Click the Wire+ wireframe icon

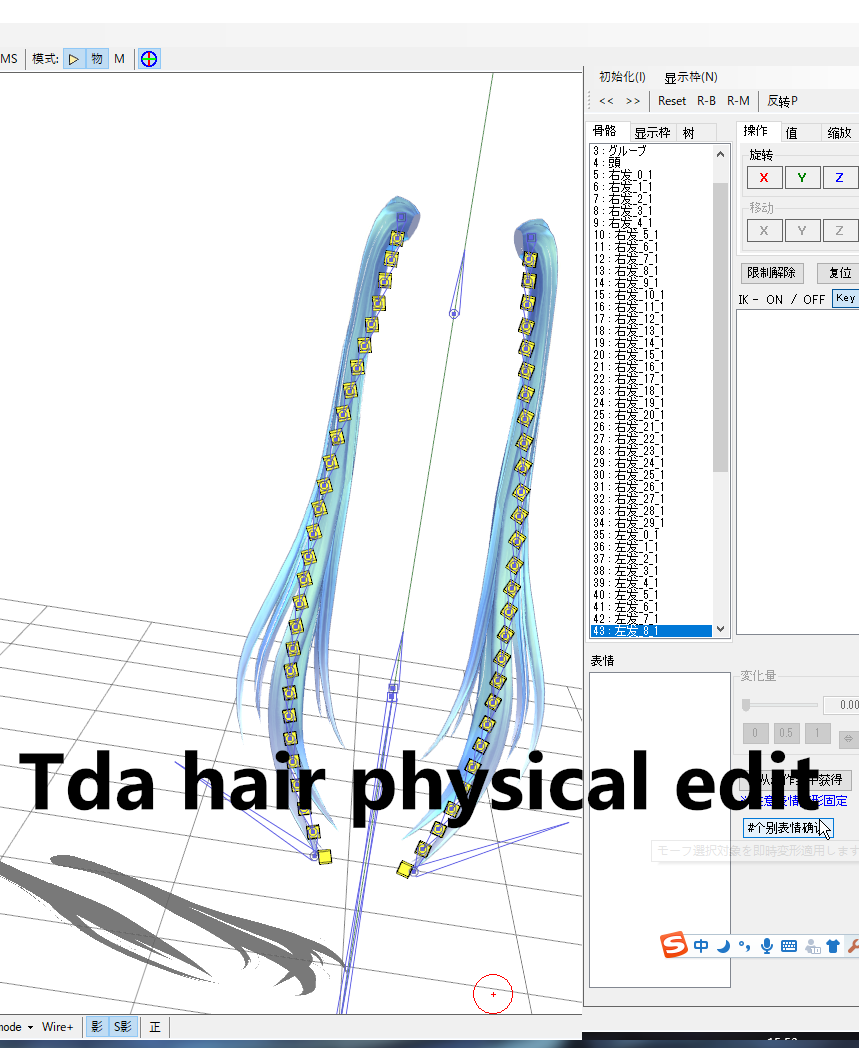(x=56, y=1027)
